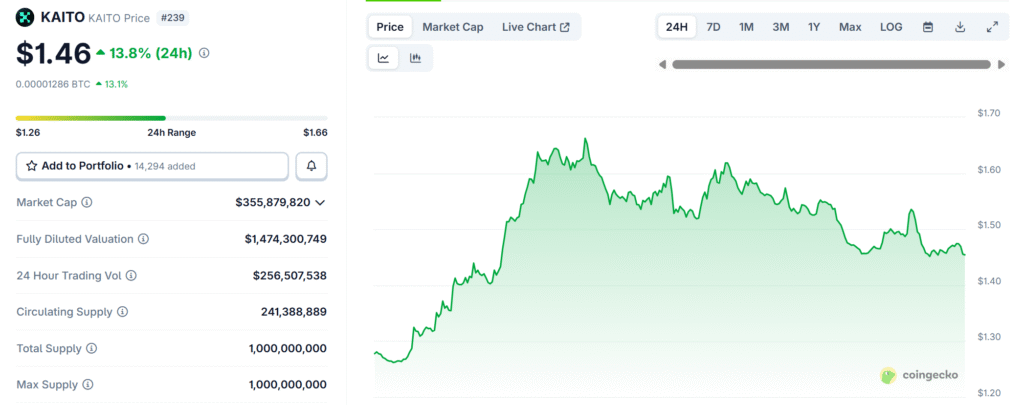This screenshot has height=405, width=1024.
Task: Open the calendar date range picker
Action: tap(927, 27)
